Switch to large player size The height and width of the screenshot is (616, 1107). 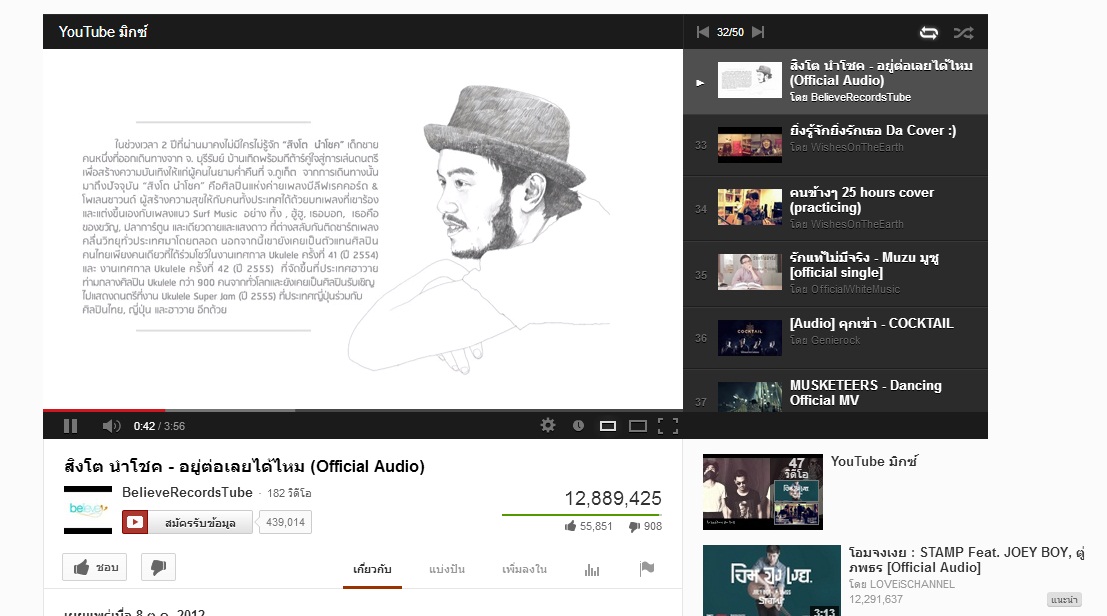pyautogui.click(x=638, y=425)
